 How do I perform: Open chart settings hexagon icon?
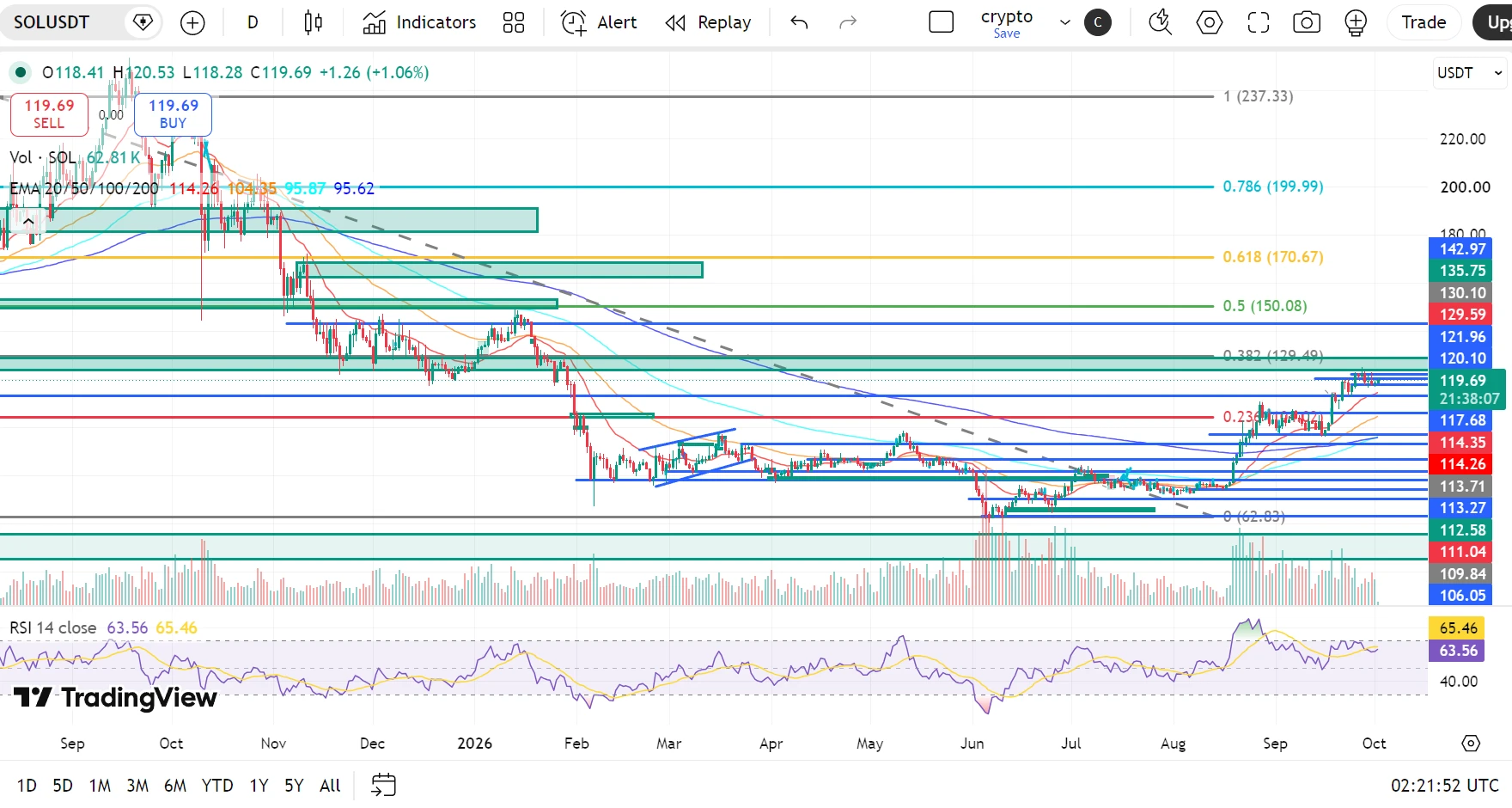coord(1210,22)
